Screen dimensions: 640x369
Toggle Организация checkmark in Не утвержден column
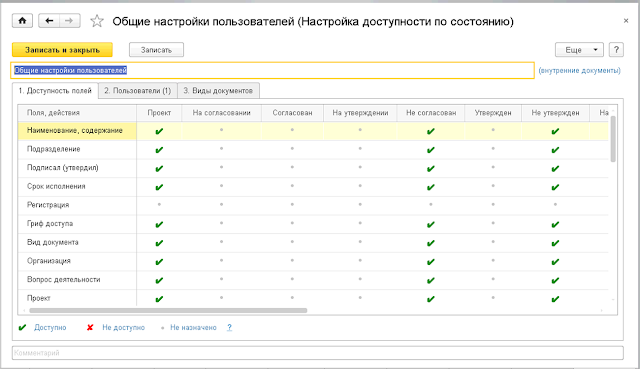pyautogui.click(x=555, y=262)
